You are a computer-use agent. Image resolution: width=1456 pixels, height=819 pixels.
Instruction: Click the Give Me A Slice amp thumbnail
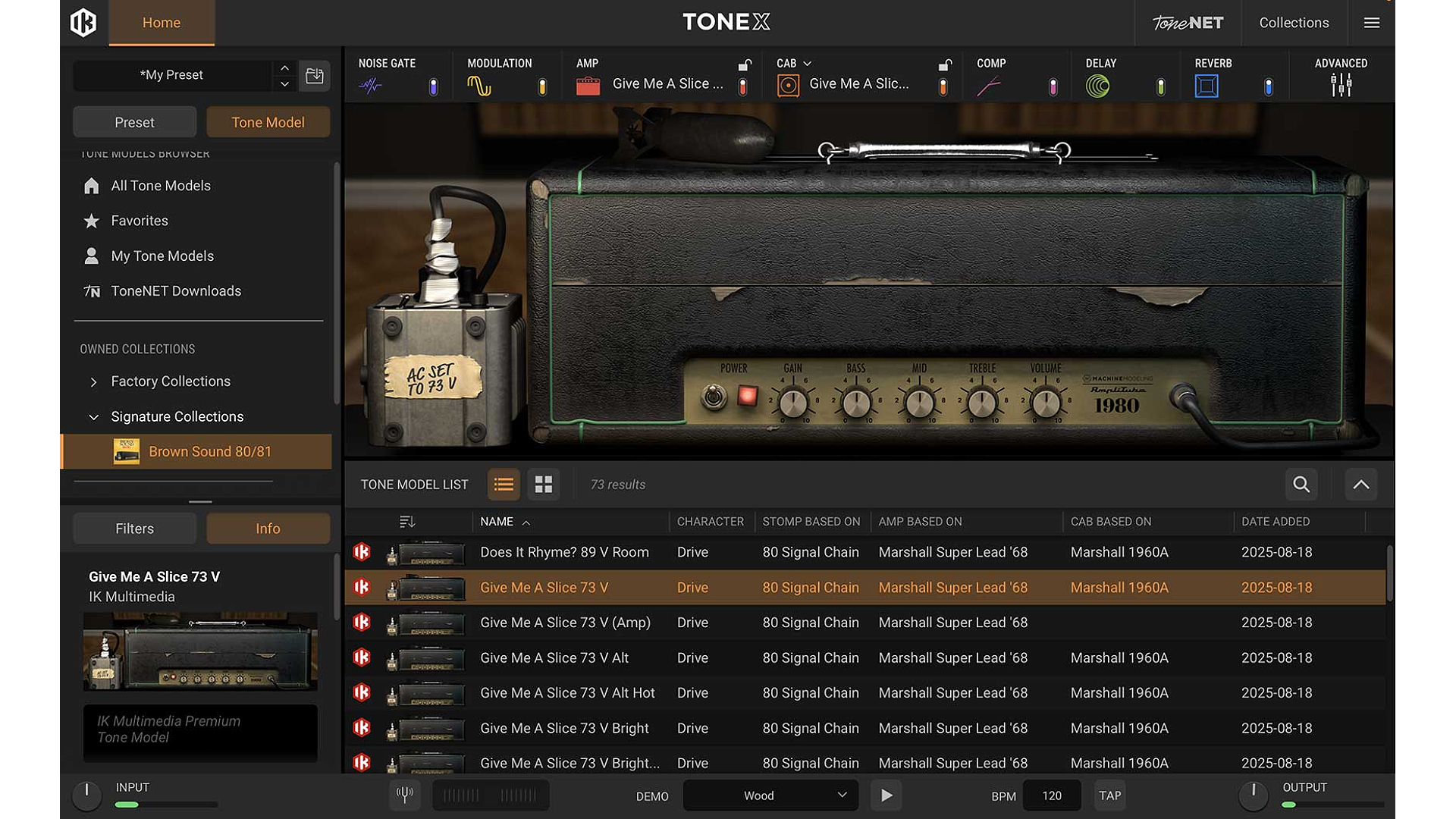point(200,651)
